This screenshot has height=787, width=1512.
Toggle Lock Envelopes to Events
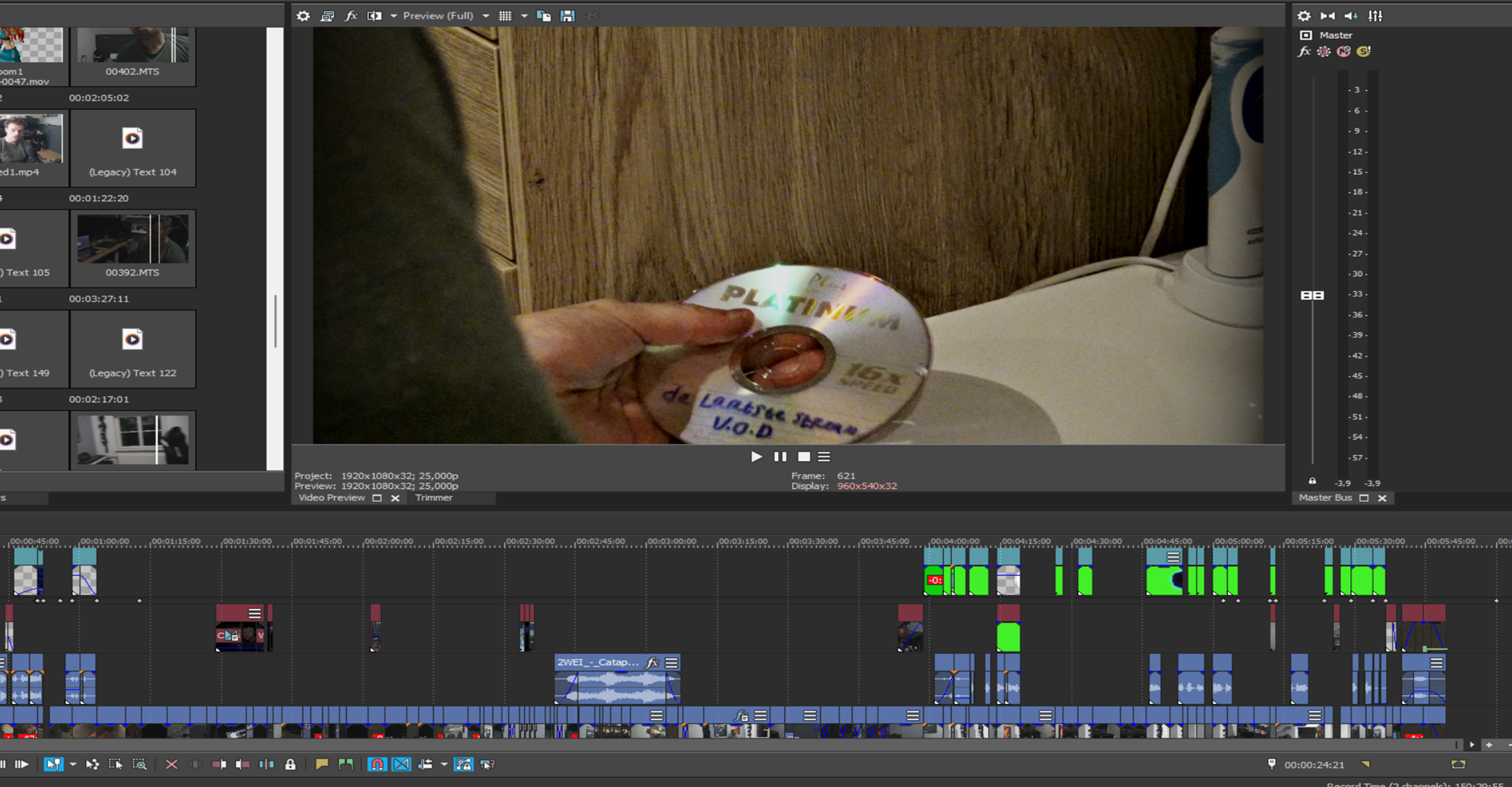click(x=464, y=764)
